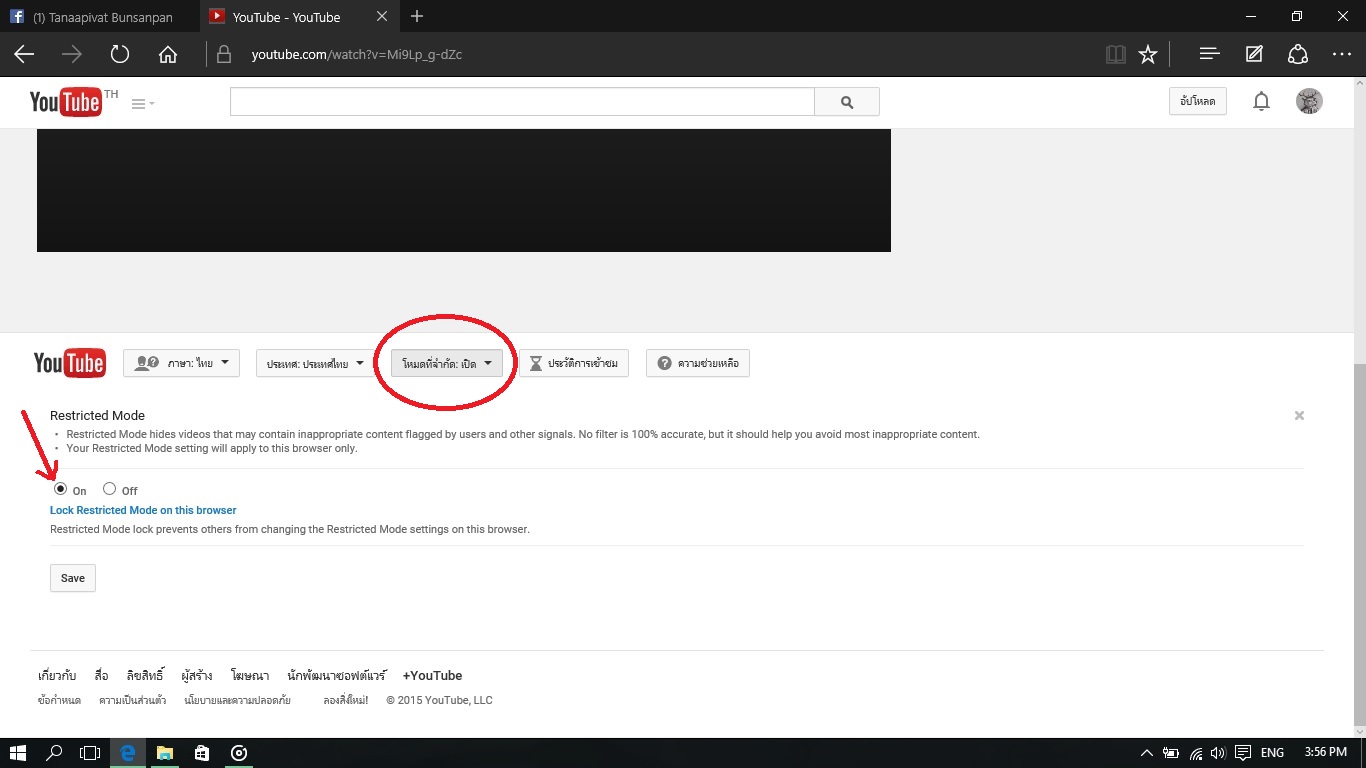
Task: Click the page vertical scrollbar thumb
Action: 1359,545
